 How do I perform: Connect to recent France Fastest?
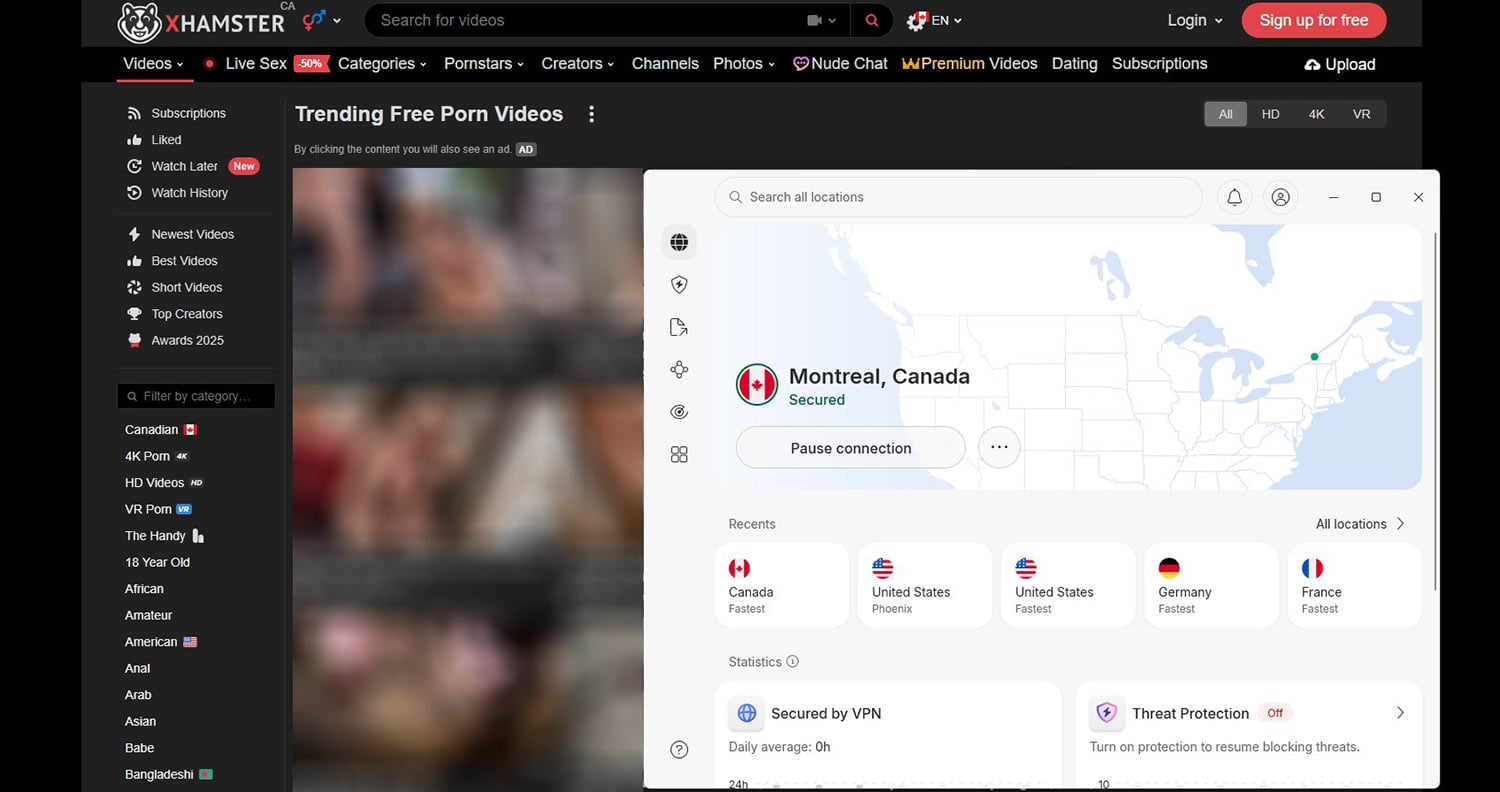tap(1354, 585)
